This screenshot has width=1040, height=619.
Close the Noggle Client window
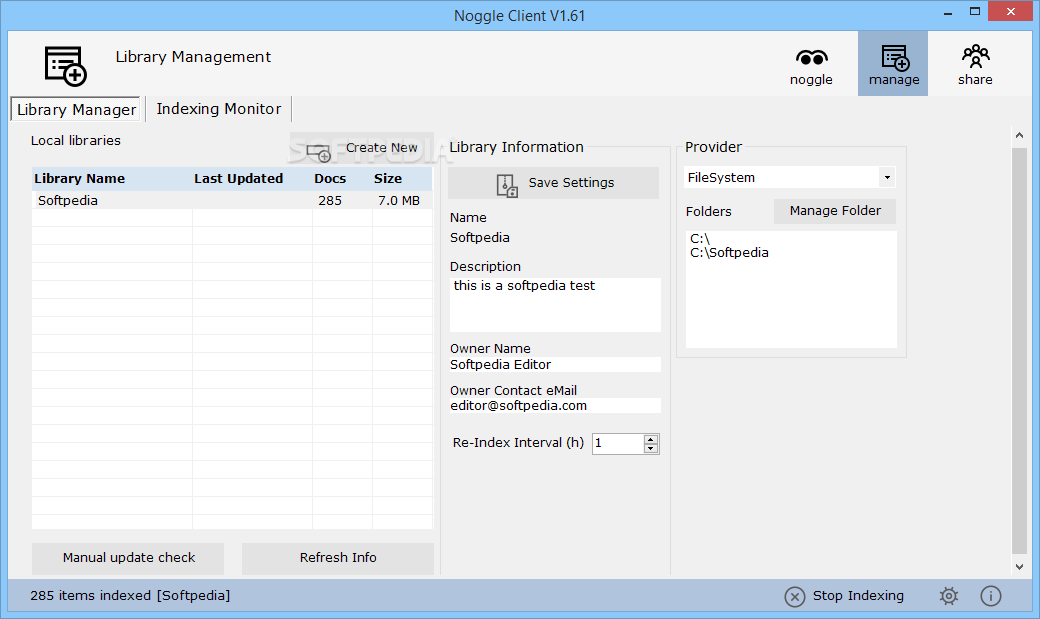coord(1011,11)
